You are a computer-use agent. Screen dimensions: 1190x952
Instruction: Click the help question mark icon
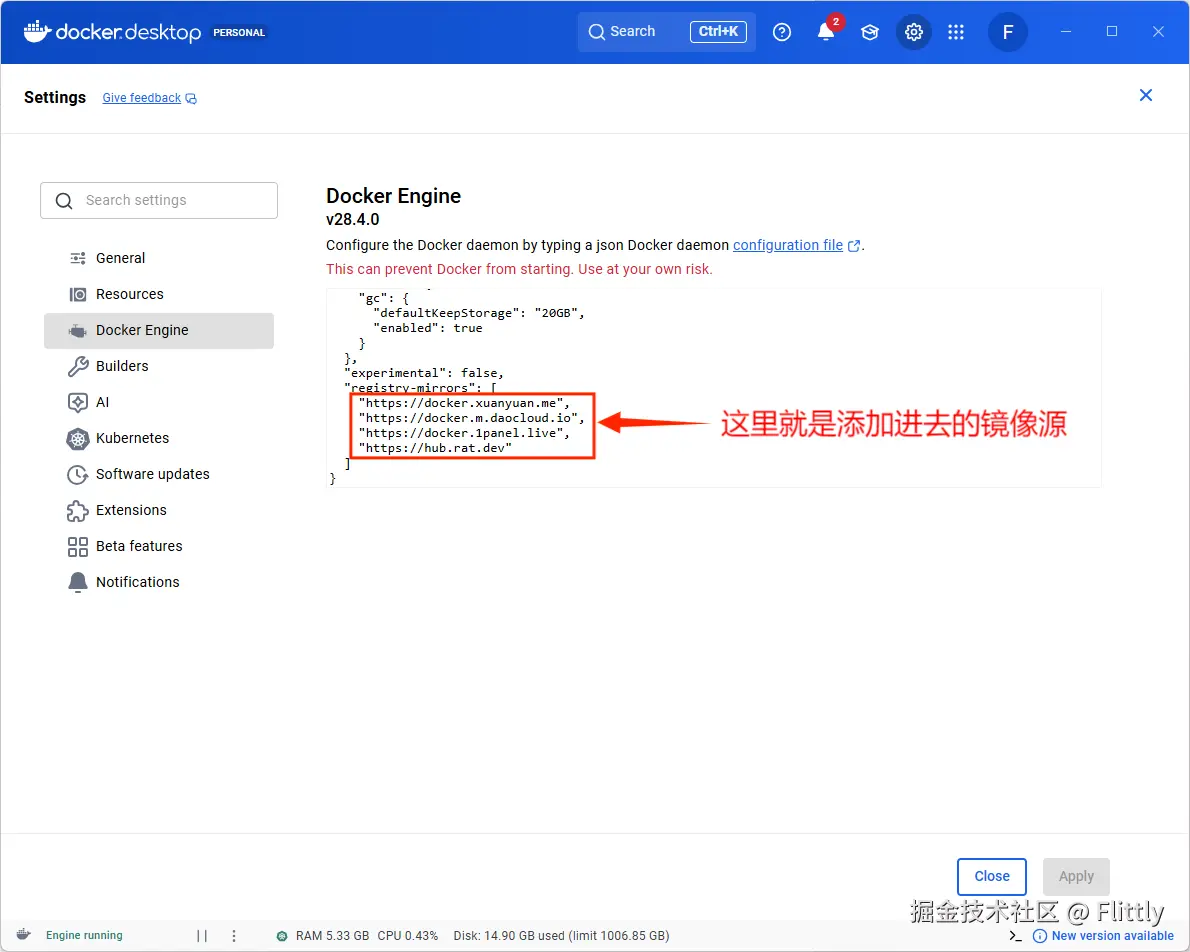pyautogui.click(x=782, y=32)
